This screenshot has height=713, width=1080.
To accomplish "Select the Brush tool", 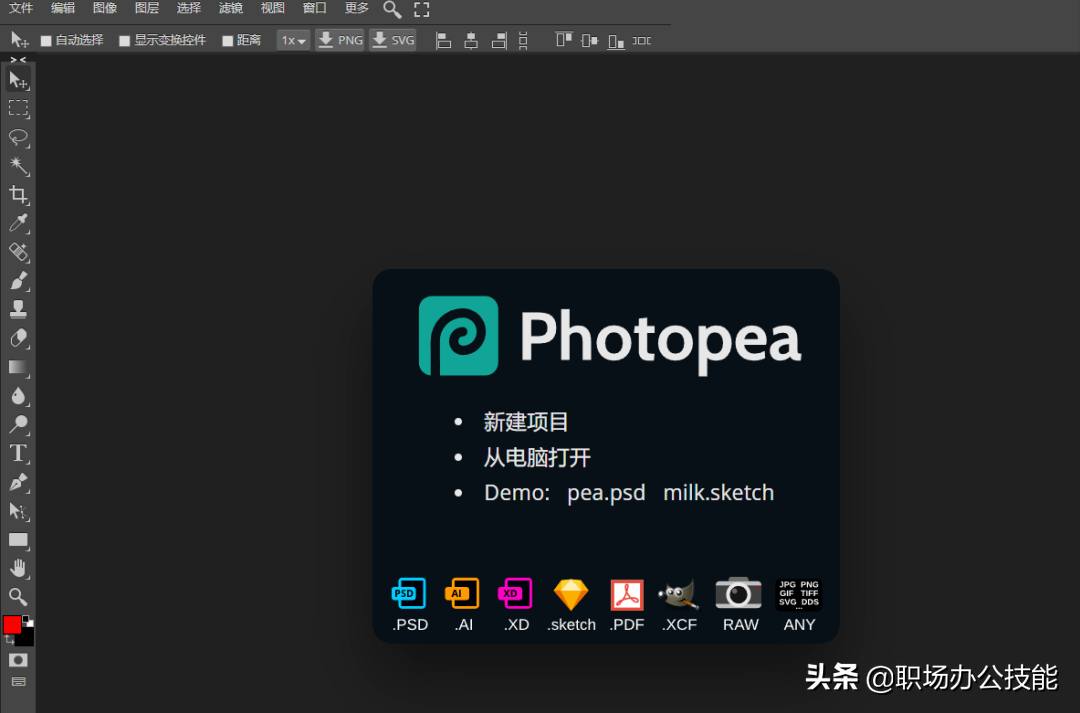I will tap(18, 281).
